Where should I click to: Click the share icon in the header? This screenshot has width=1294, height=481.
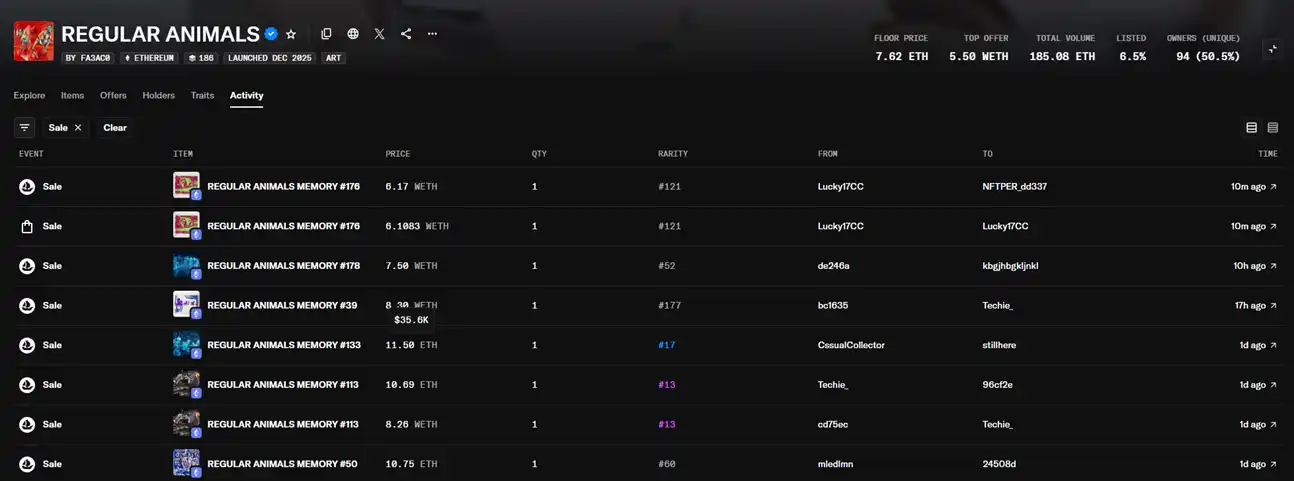tap(406, 34)
